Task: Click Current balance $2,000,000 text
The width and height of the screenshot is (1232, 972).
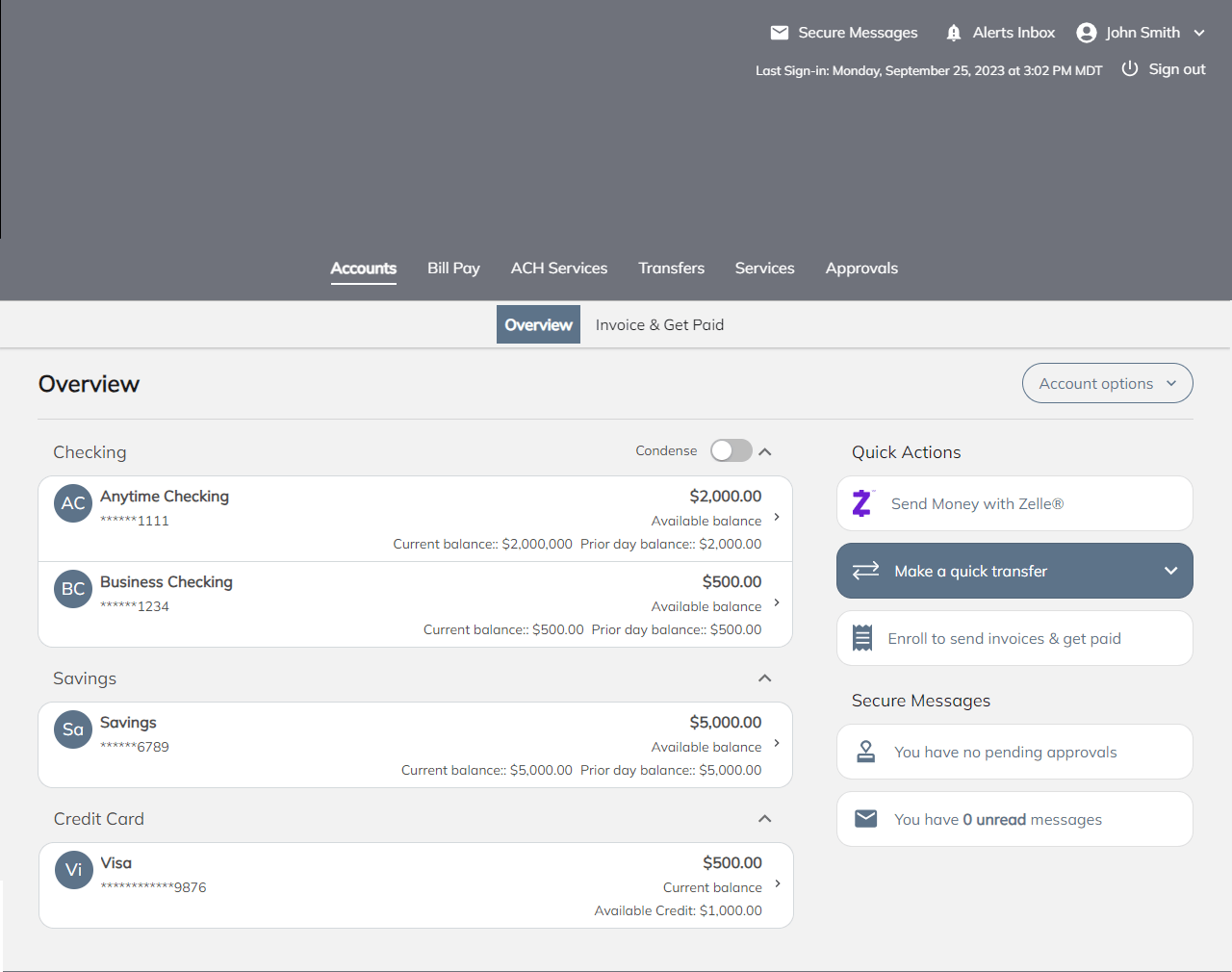Action: [x=483, y=544]
